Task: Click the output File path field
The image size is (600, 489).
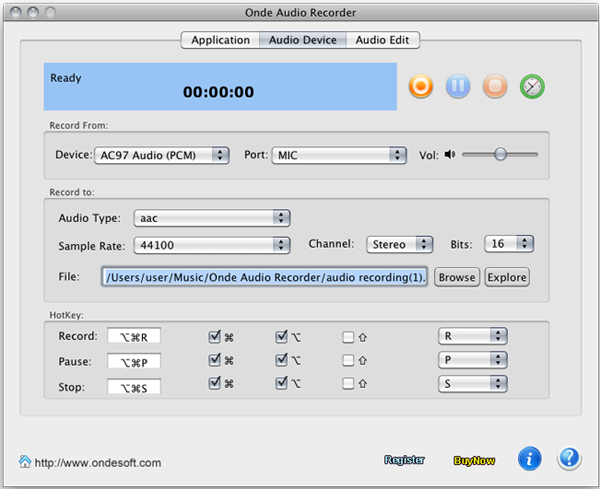Action: 265,277
